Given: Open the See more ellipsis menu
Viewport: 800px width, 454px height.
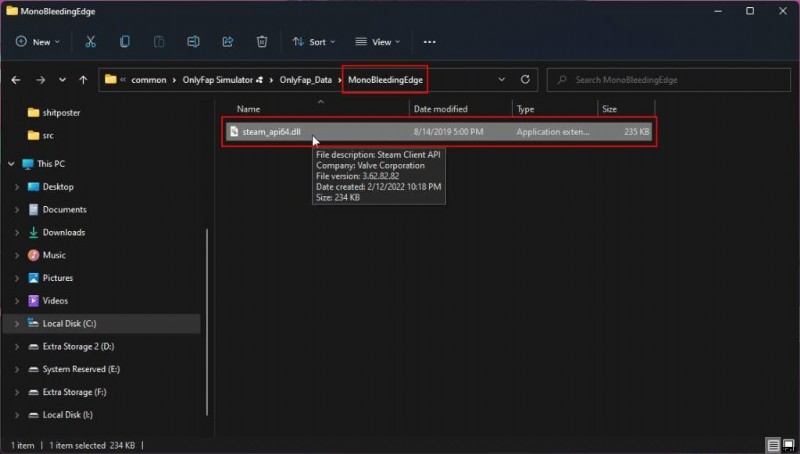Looking at the screenshot, I should click(x=430, y=42).
